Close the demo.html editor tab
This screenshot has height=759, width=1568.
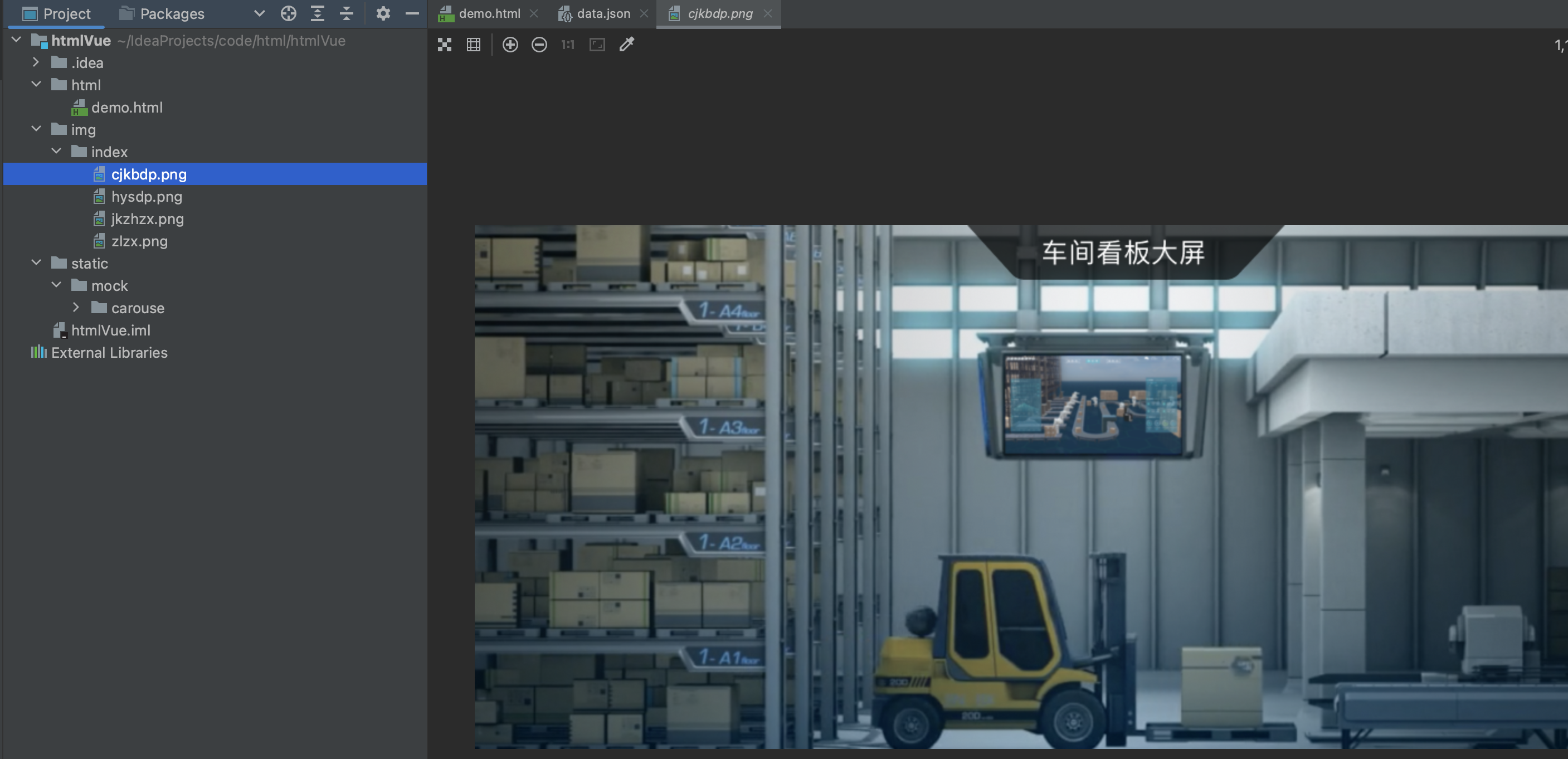534,13
